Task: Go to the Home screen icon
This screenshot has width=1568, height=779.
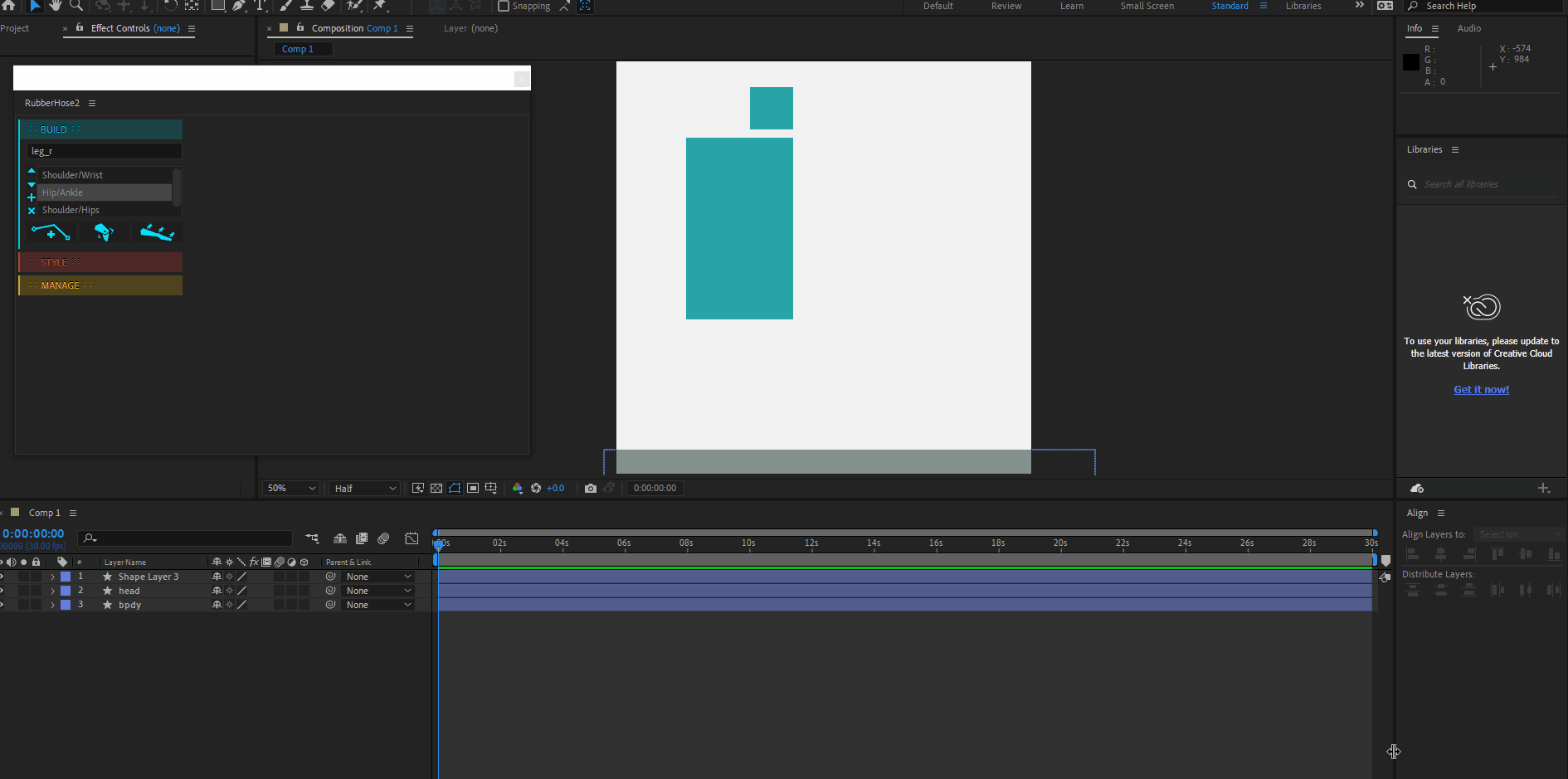Action: 9,5
